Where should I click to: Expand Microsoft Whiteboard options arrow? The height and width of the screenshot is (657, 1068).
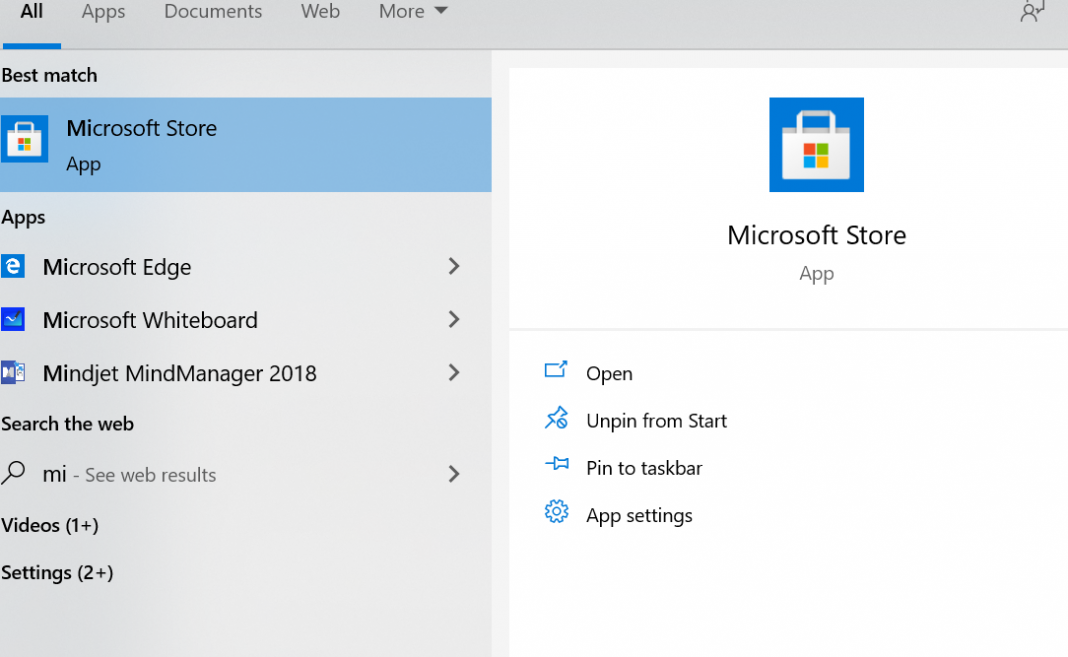click(x=454, y=320)
